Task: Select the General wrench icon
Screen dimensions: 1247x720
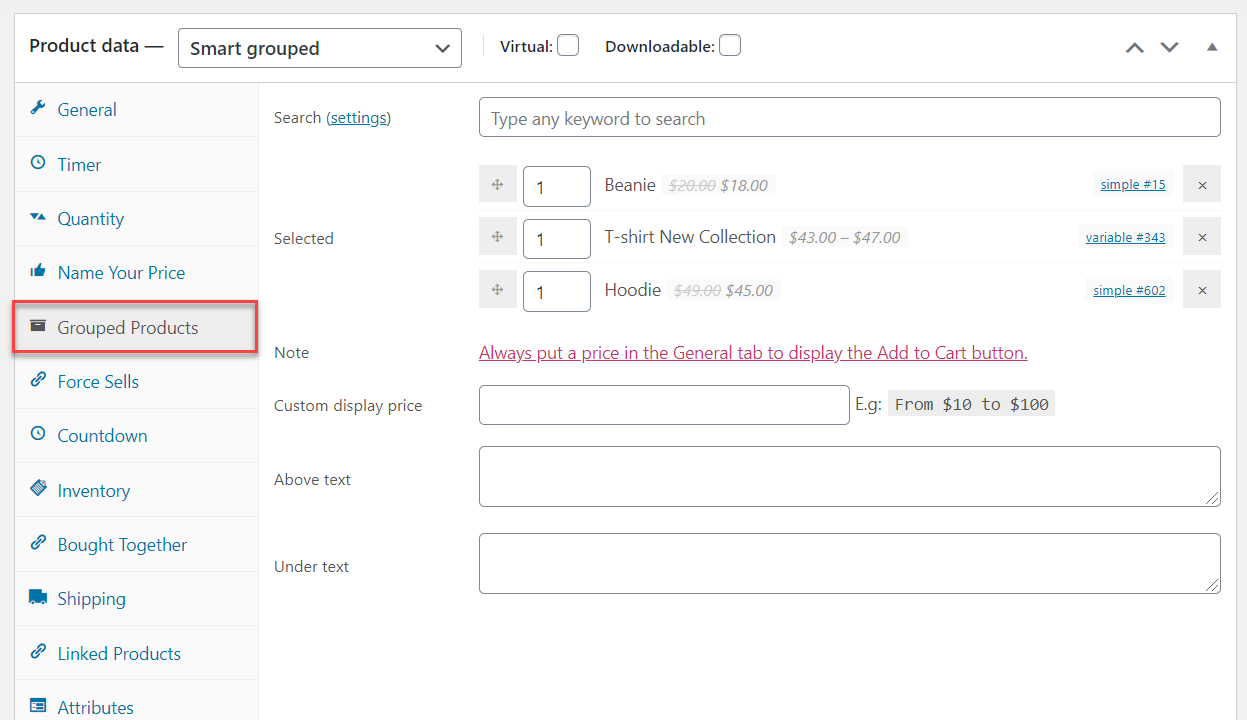Action: [x=38, y=109]
